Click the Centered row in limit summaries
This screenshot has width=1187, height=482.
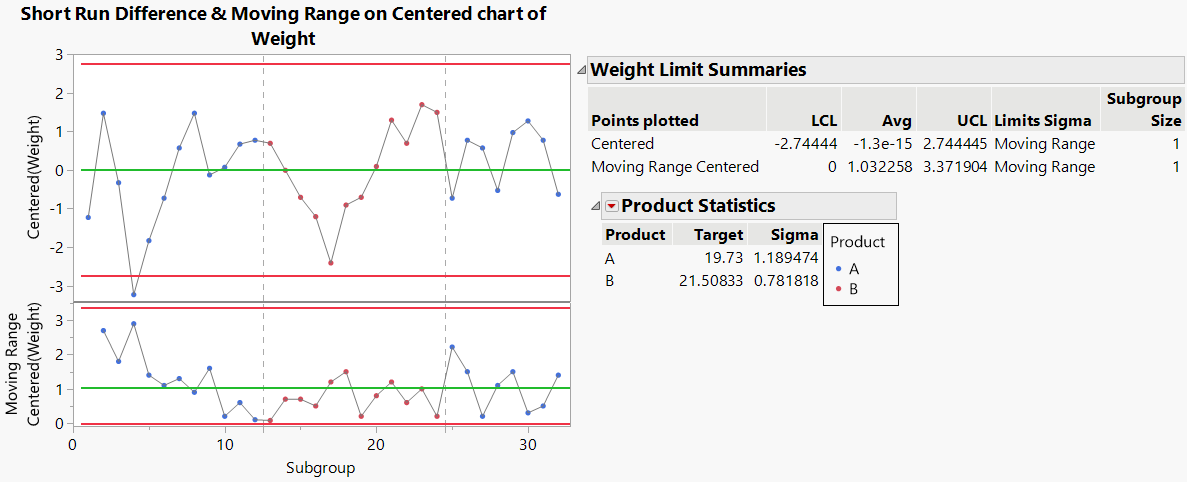tap(622, 144)
